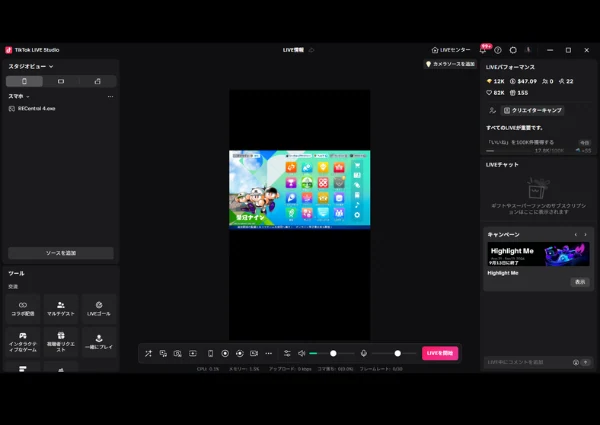
Task: Open the コラボ配信 tool
Action: tap(23, 309)
